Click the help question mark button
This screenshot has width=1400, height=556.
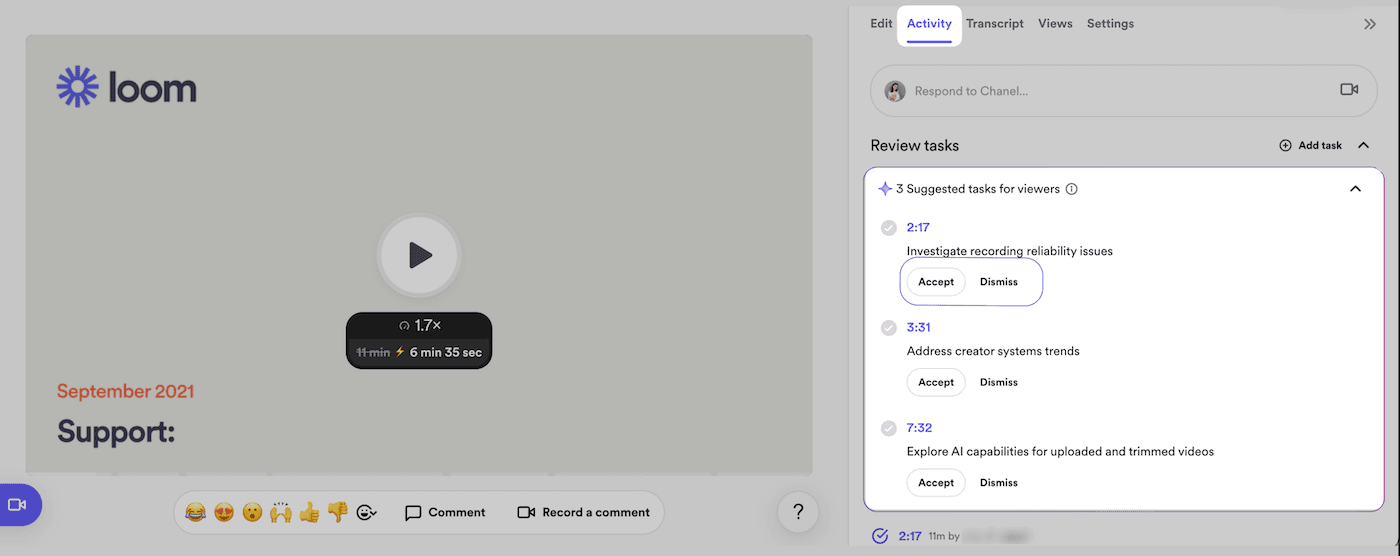click(798, 512)
